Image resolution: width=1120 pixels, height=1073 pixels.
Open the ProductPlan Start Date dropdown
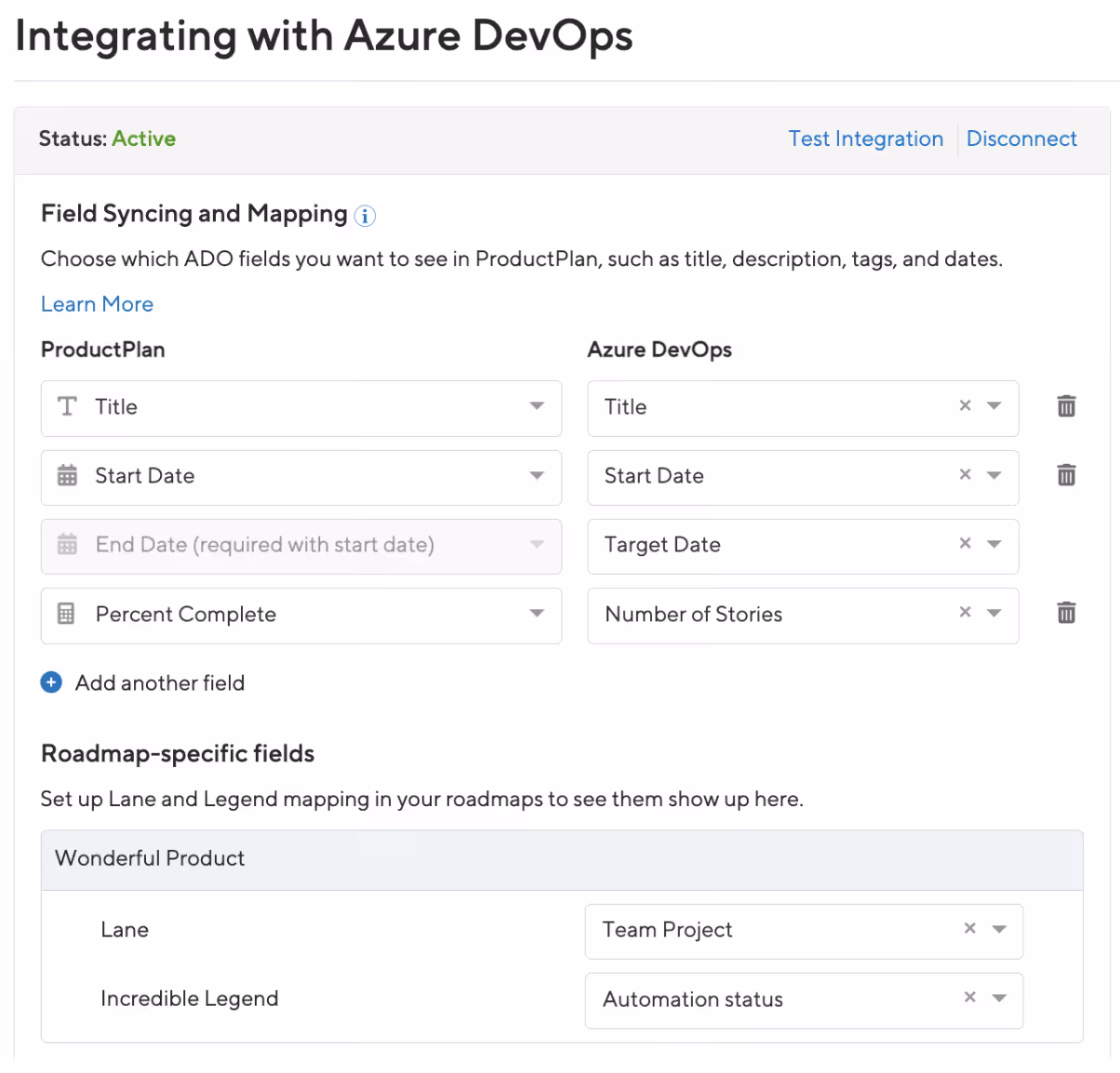537,475
